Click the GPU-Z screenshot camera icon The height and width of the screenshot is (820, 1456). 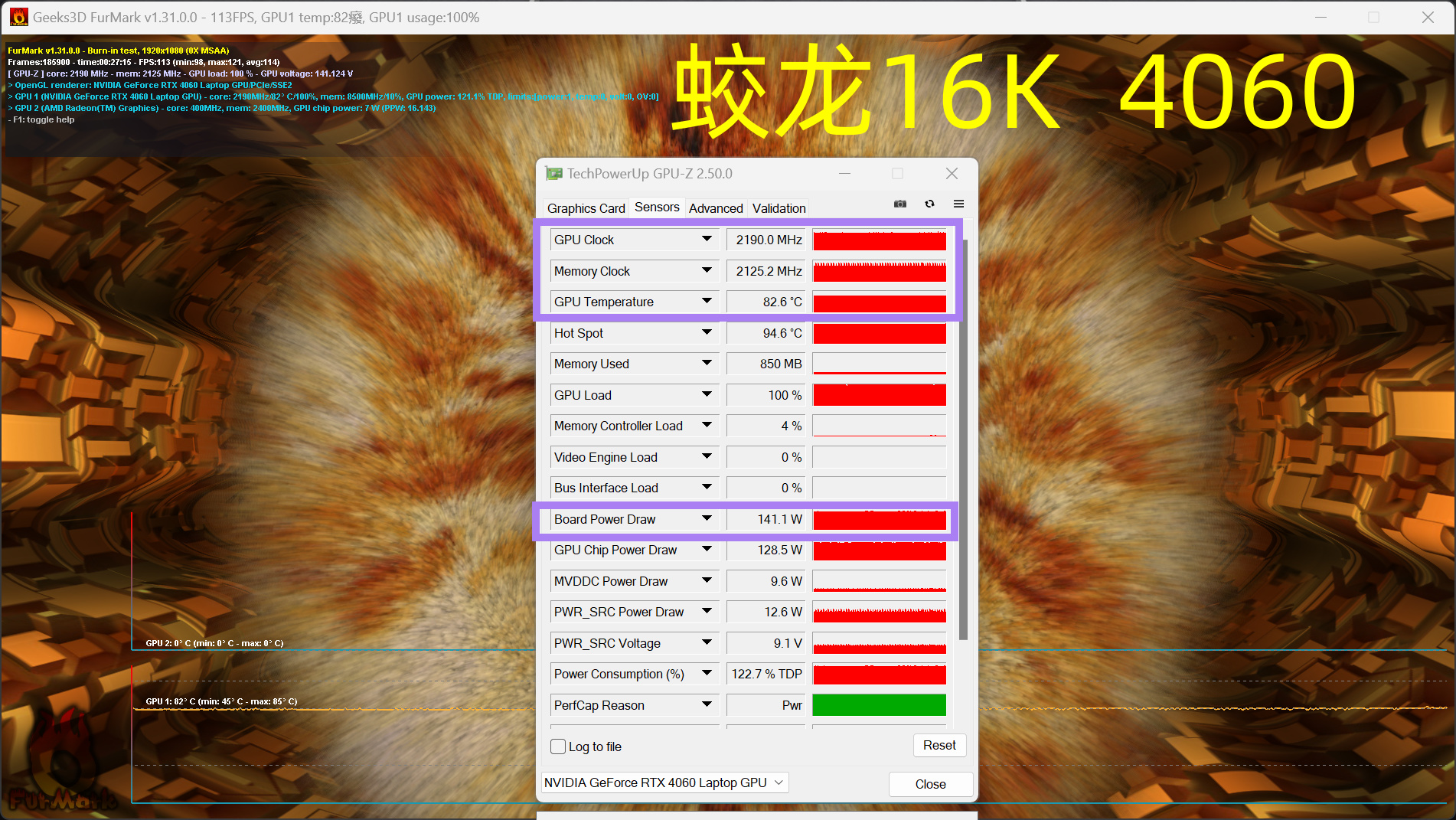(900, 204)
